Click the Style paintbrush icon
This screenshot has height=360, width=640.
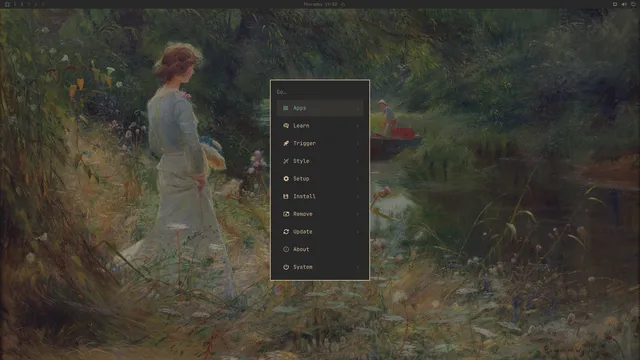[x=286, y=161]
